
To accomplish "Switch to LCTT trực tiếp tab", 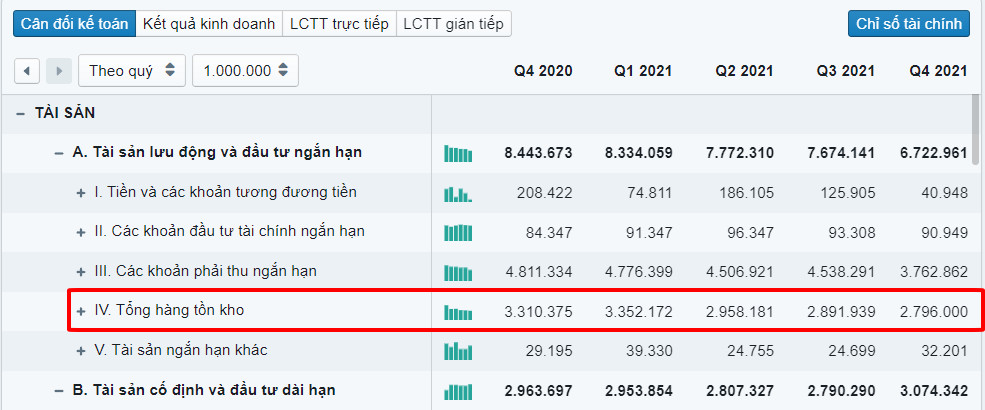I will tap(339, 24).
